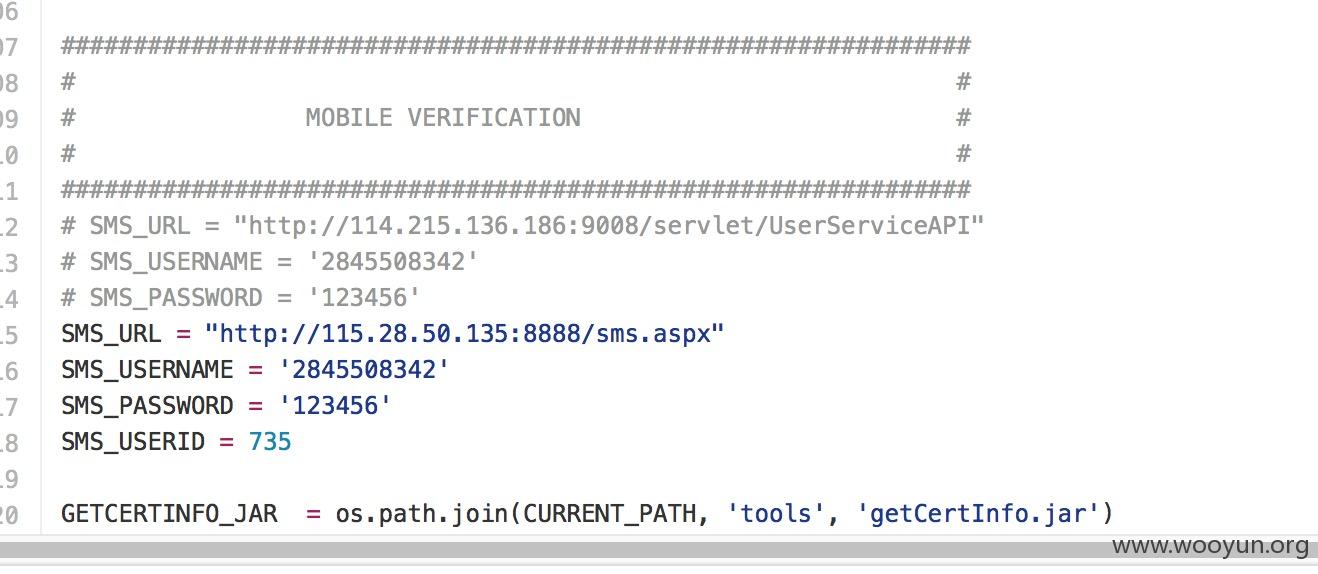This screenshot has height=574, width=1318.
Task: Click the www.wooyun.org watermark text
Action: [x=1210, y=545]
